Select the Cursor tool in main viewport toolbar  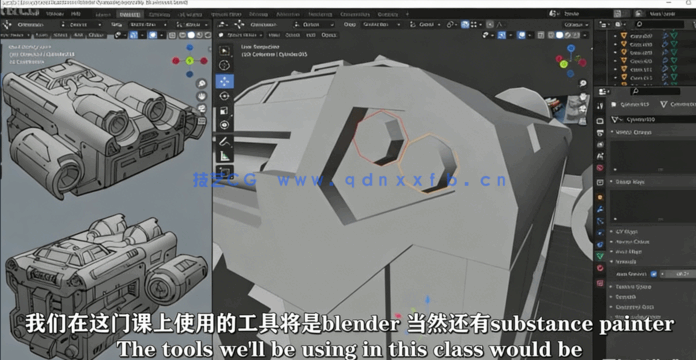[x=225, y=66]
